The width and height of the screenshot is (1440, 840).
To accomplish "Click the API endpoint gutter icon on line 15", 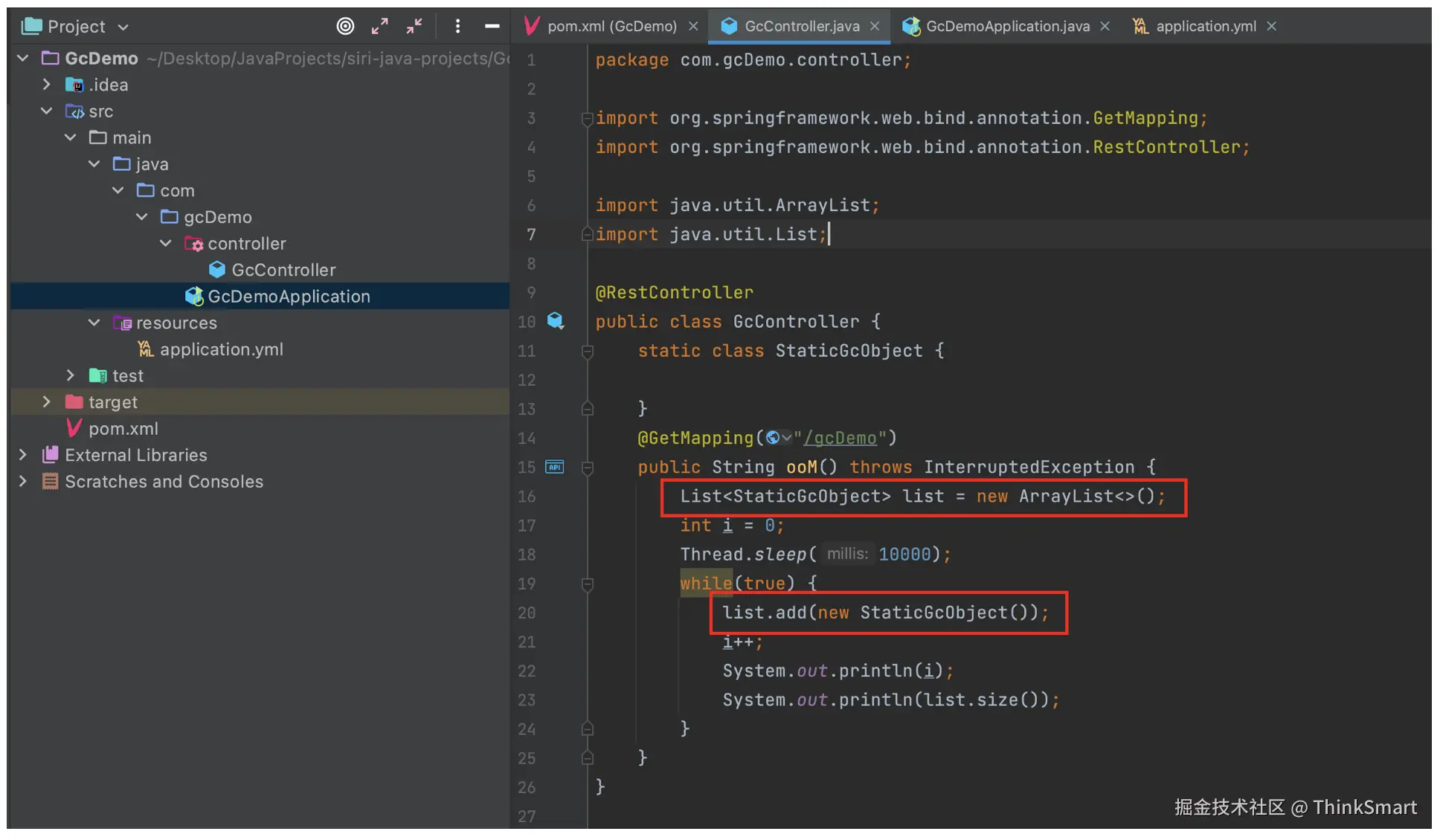I will pyautogui.click(x=555, y=467).
